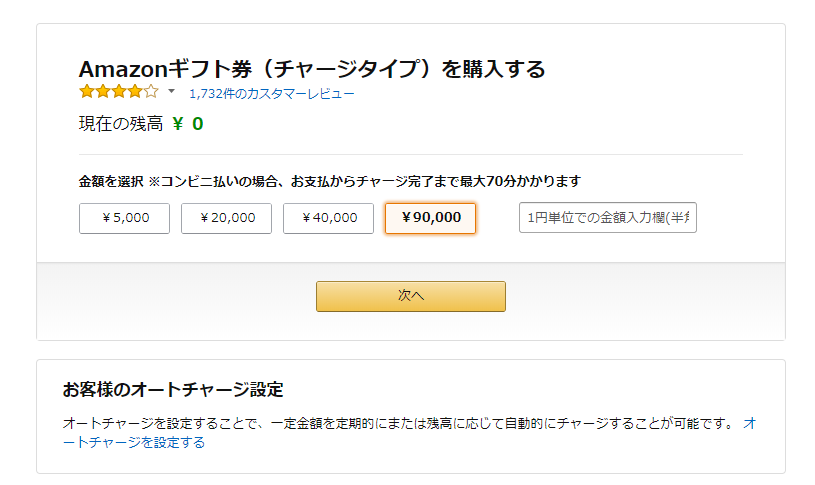Expand the star rating dropdown arrow

coord(171,92)
